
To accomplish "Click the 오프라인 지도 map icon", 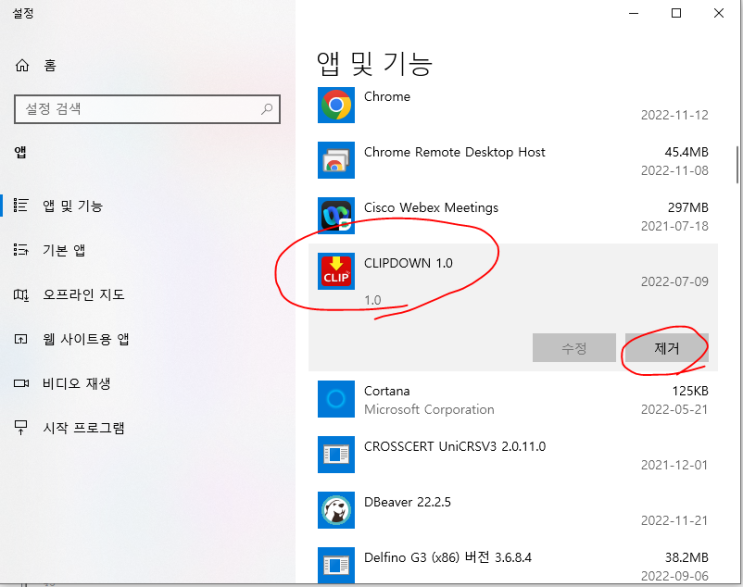I will click(x=21, y=295).
